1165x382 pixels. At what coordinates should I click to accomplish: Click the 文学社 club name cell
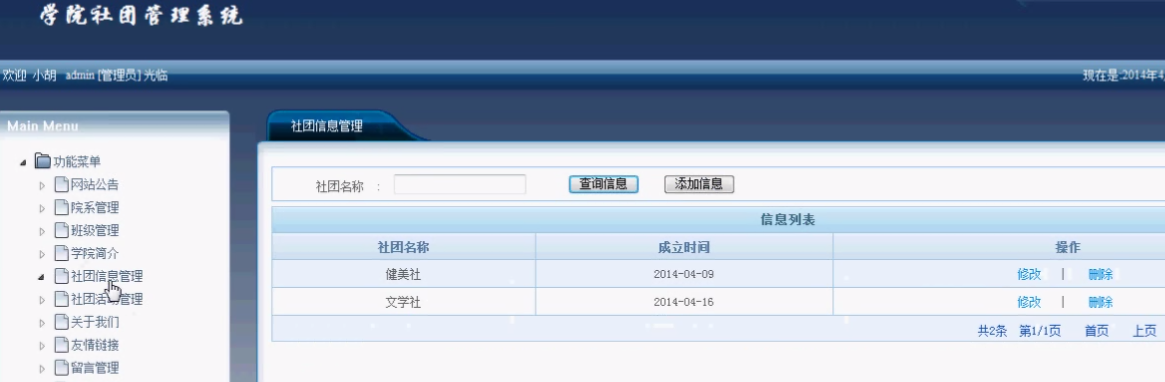click(403, 302)
